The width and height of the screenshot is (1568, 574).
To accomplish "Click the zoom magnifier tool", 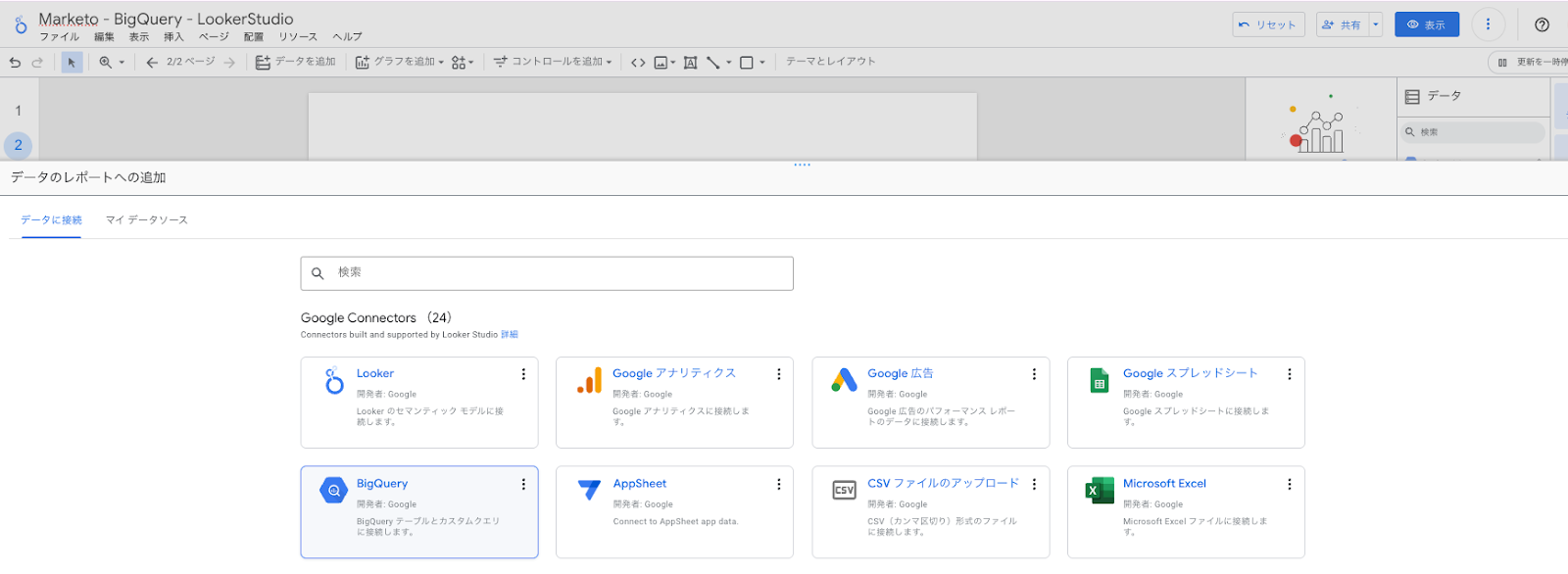I will point(105,63).
